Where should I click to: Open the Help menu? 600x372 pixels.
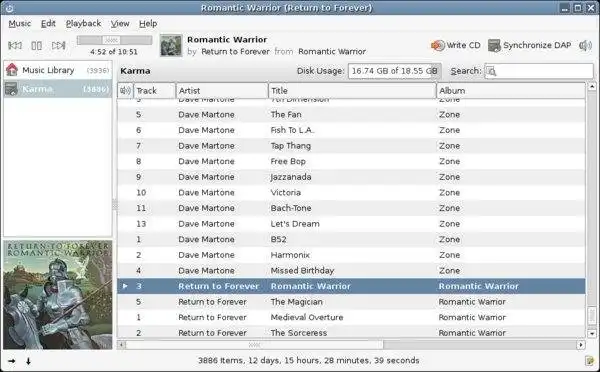tap(148, 24)
